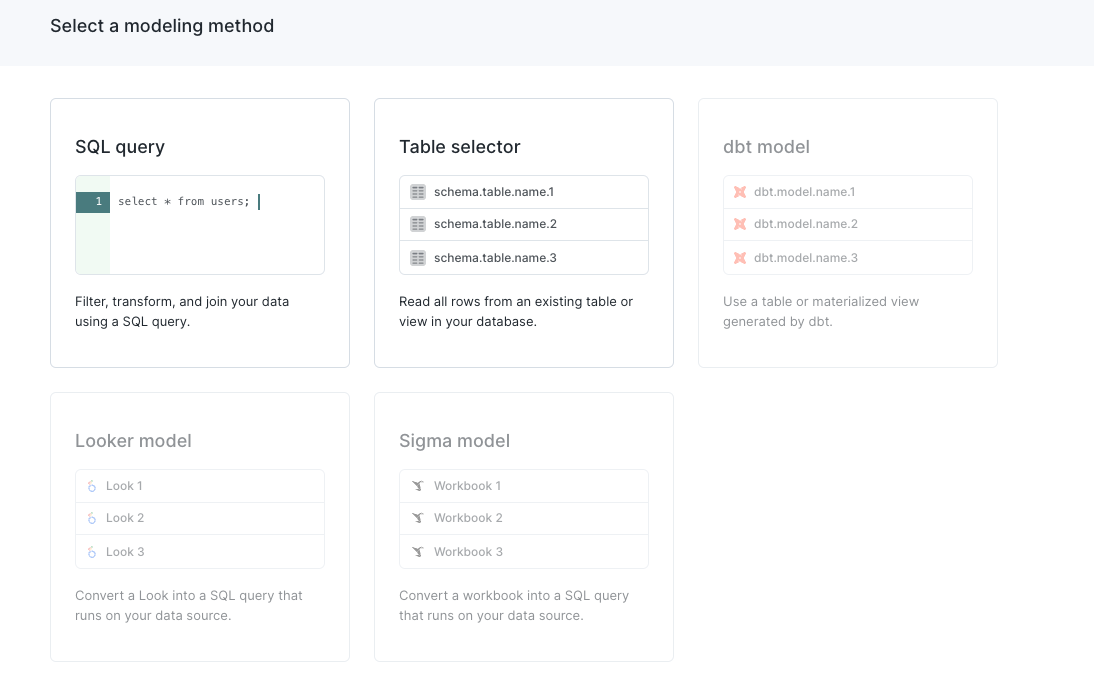Screen dimensions: 1094x696
Task: Select the Workbook 2 row
Action: tap(524, 518)
